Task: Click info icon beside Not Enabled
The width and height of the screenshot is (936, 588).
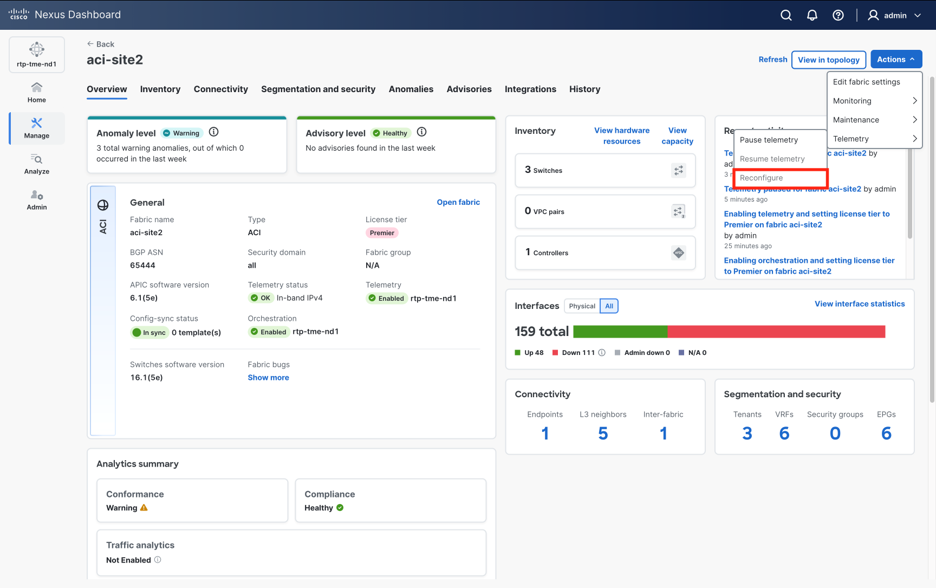Action: pos(158,560)
